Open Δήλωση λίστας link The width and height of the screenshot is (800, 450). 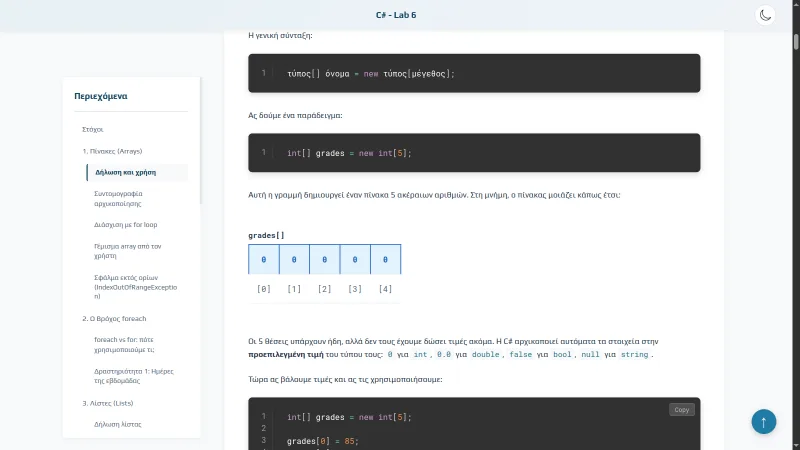coord(117,424)
